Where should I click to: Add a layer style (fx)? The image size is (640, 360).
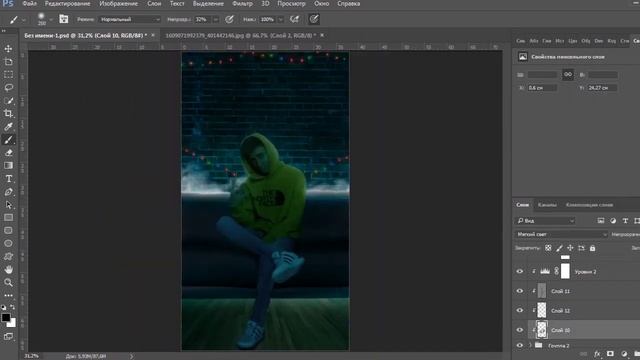[597, 354]
